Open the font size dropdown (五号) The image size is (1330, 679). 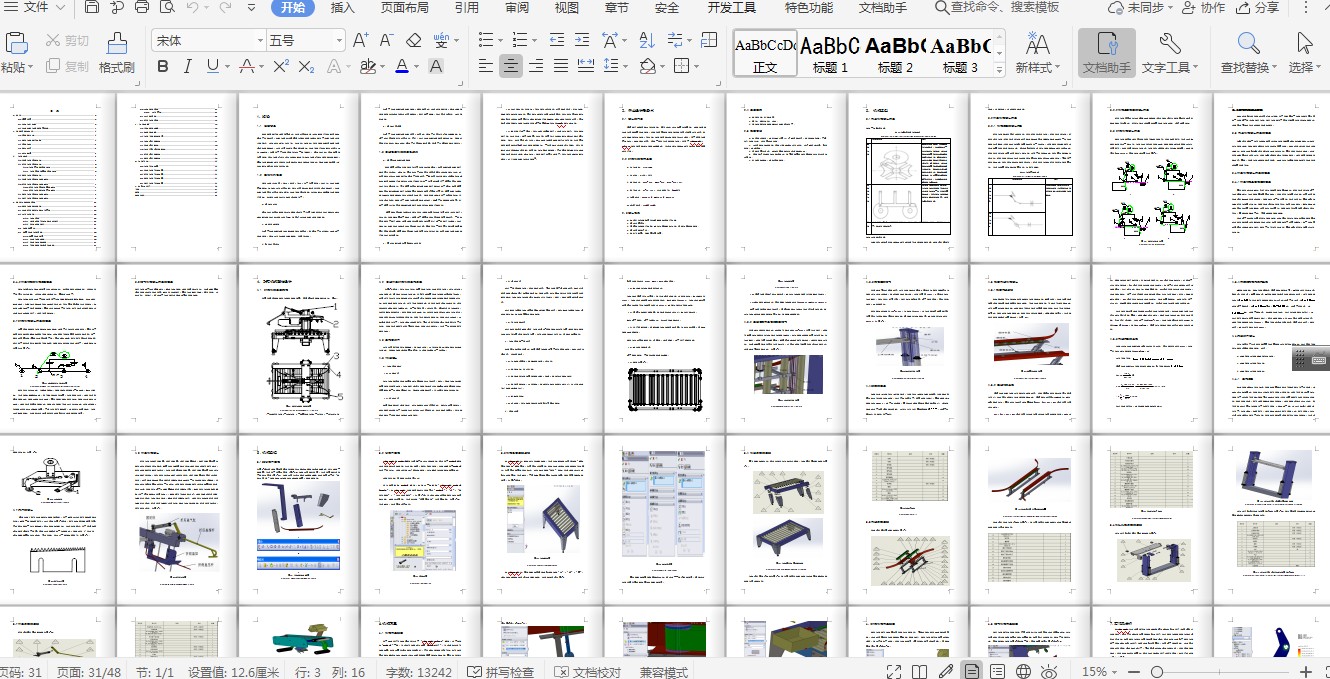[x=339, y=41]
